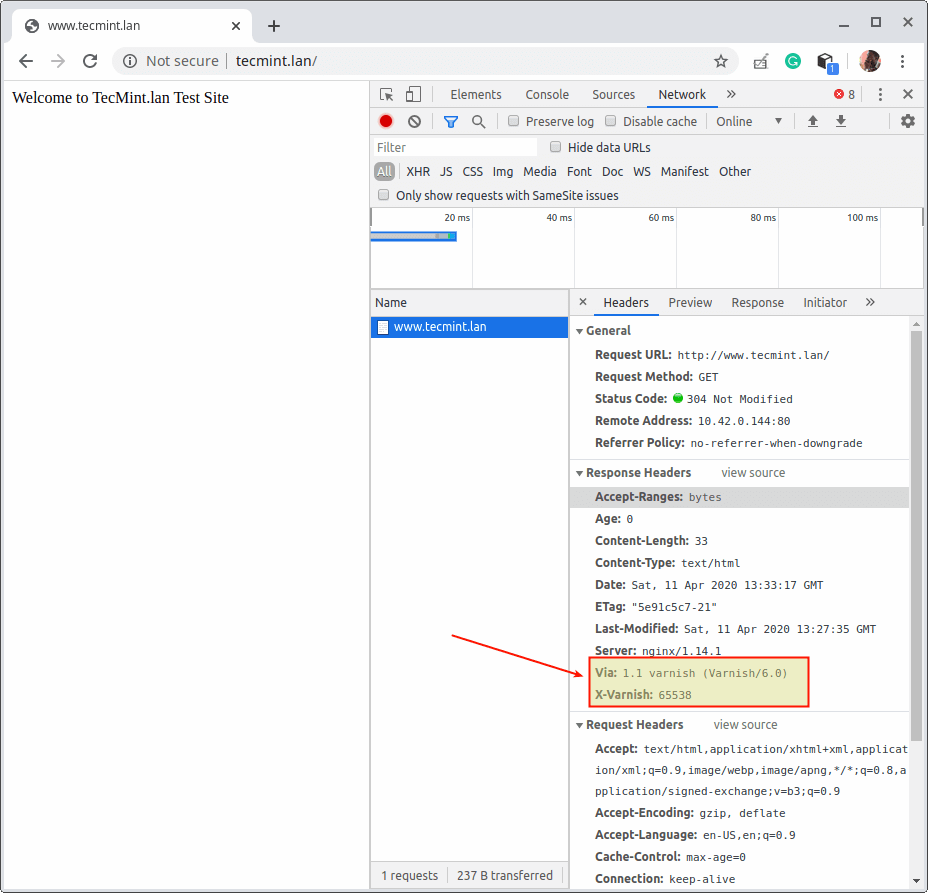This screenshot has height=893, width=928.
Task: Open a new browser tab with the plus button
Action: click(273, 26)
